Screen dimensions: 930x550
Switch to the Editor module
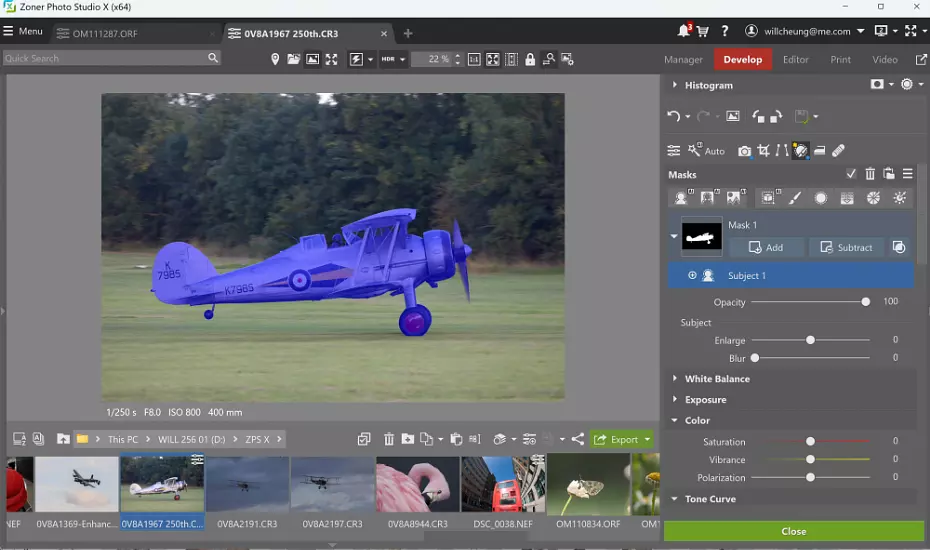795,59
